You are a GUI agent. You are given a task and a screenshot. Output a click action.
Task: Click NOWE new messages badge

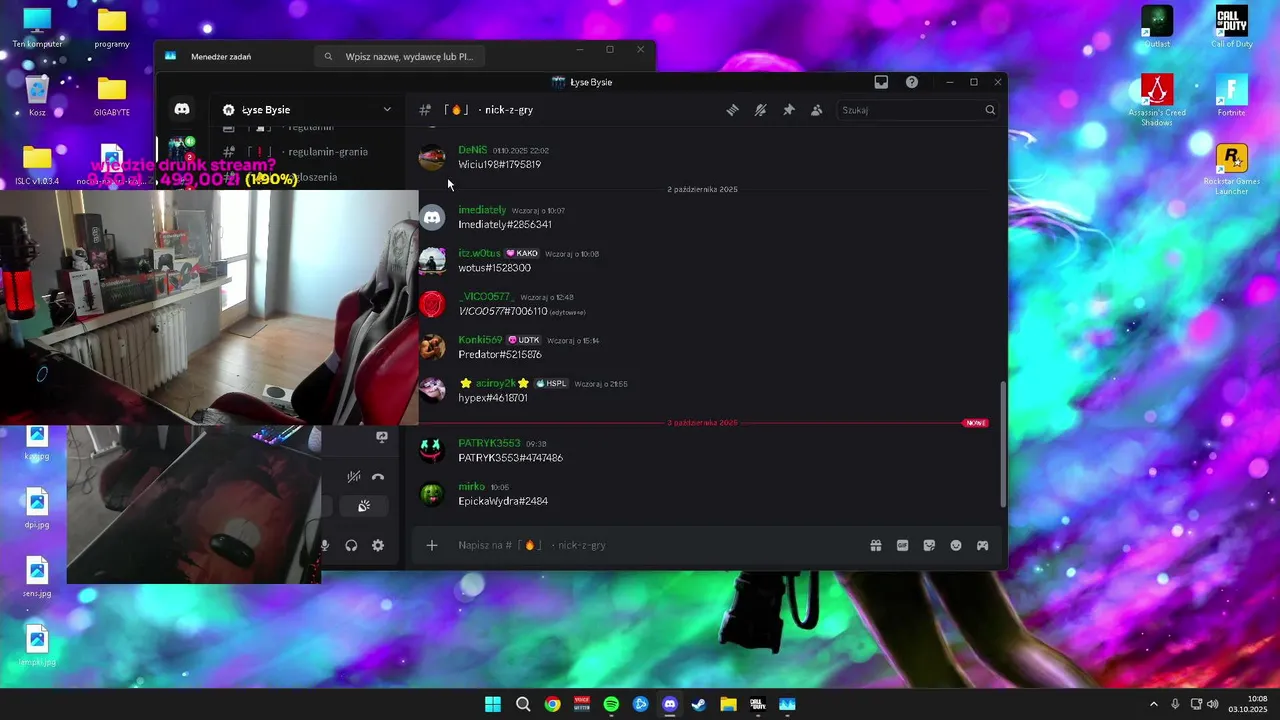[976, 423]
